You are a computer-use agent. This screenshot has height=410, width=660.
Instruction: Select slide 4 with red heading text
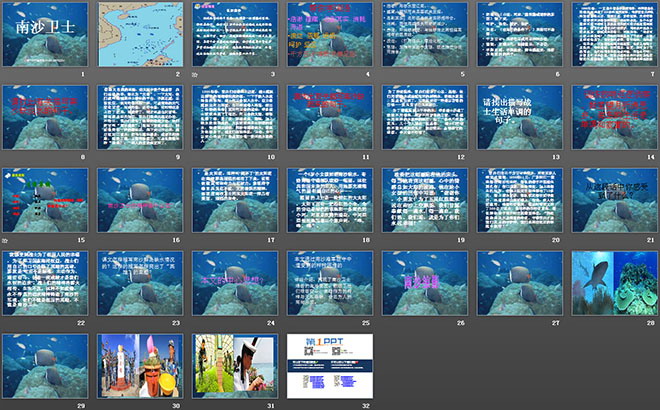328,35
